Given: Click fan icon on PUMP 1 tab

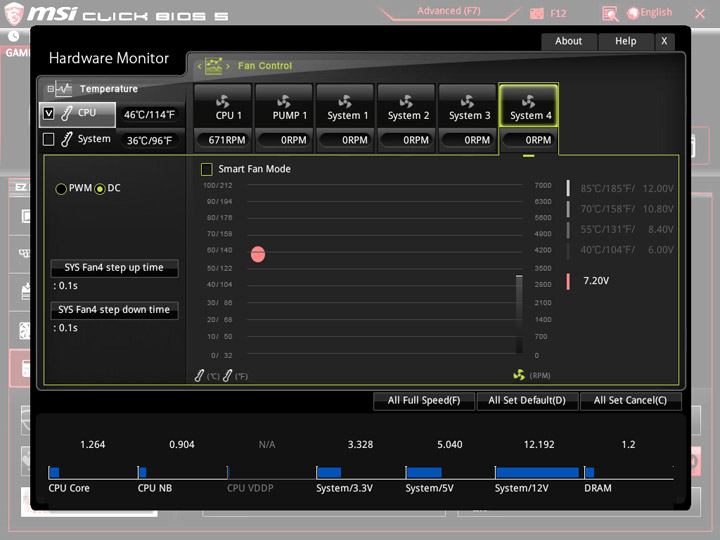Looking at the screenshot, I should click(284, 101).
